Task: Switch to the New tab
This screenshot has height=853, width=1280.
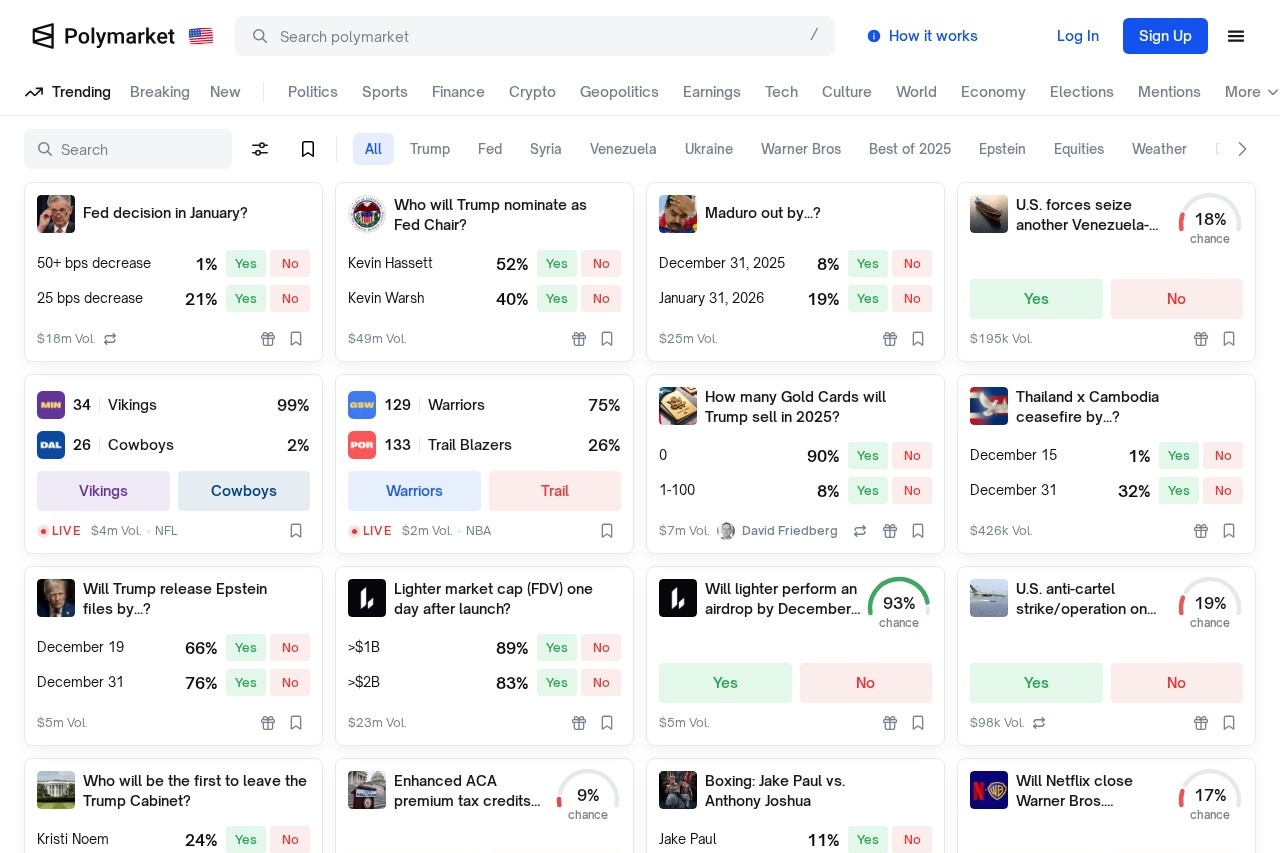Action: point(225,92)
